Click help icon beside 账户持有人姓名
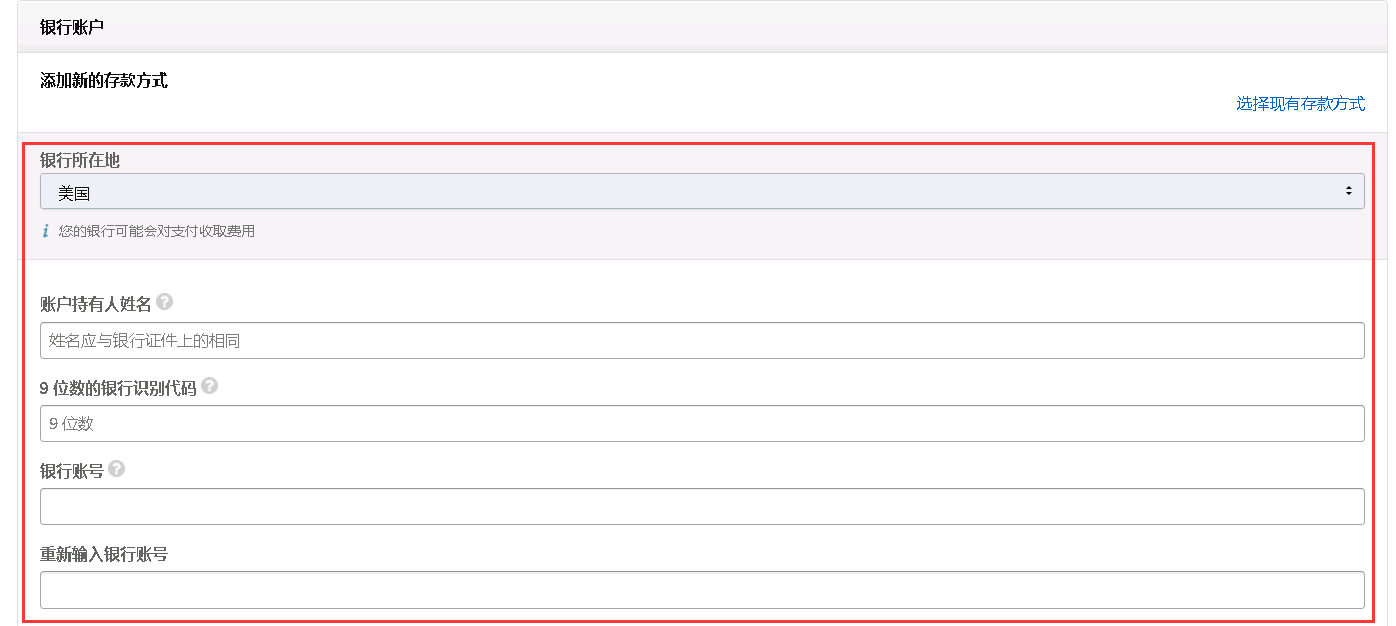 click(x=165, y=302)
